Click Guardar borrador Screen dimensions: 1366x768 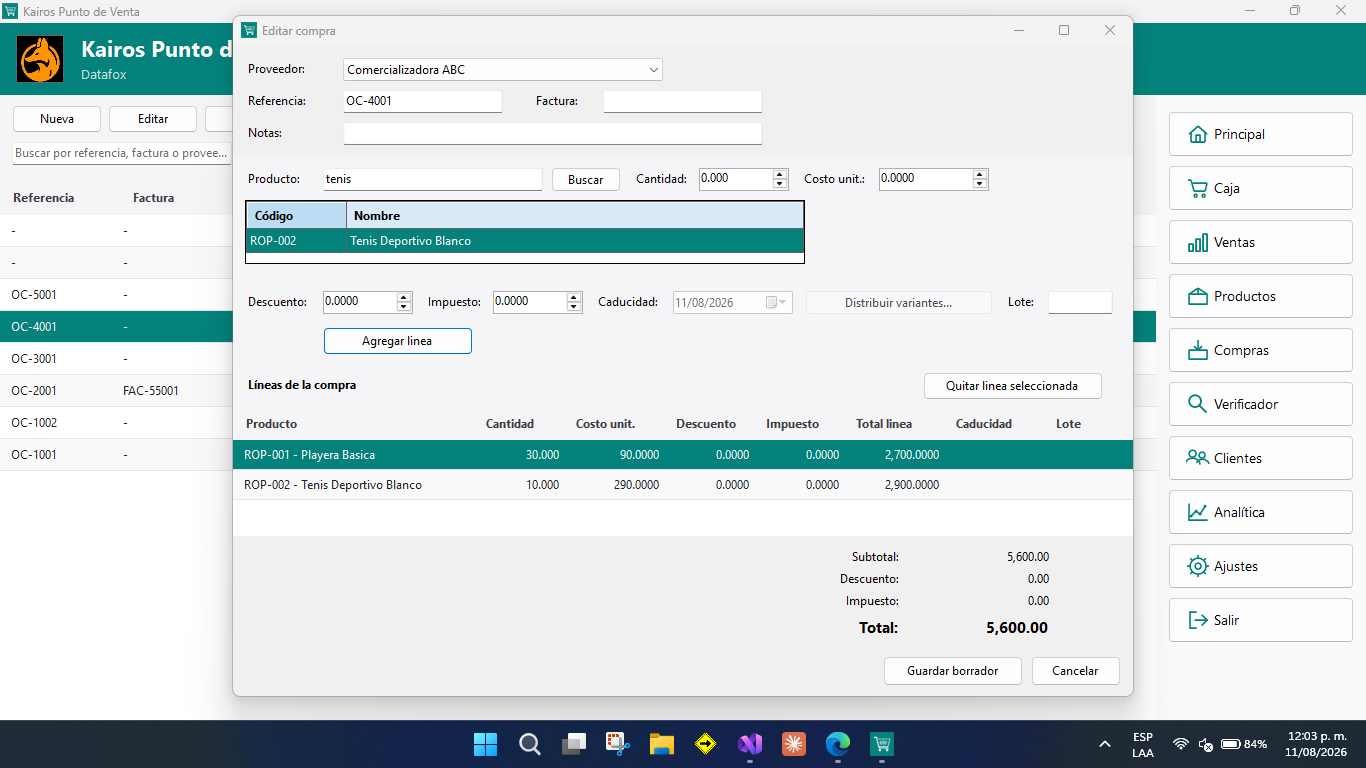coord(953,671)
